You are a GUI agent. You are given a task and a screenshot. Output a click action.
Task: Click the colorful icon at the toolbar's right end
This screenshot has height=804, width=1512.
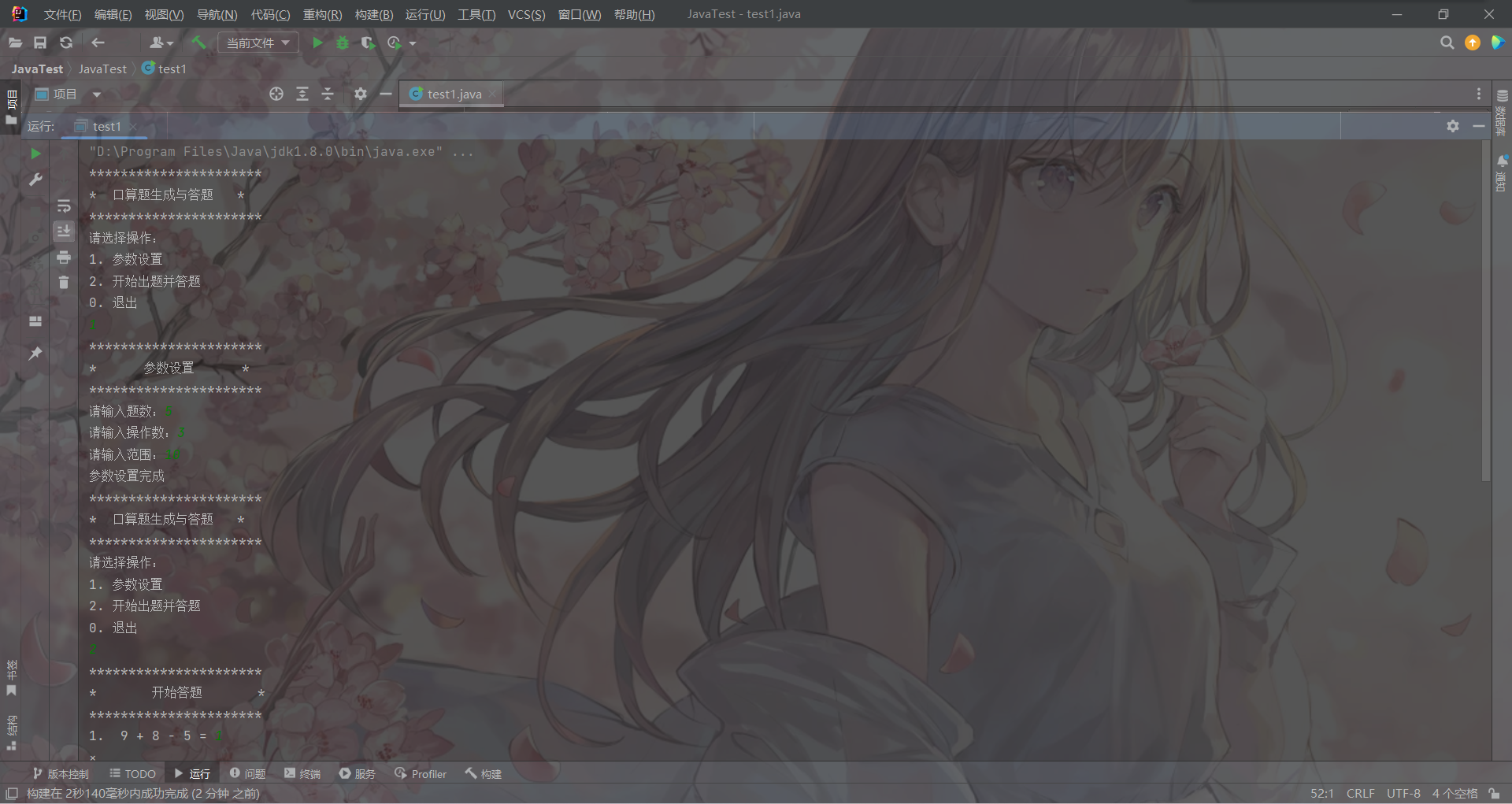click(1498, 43)
